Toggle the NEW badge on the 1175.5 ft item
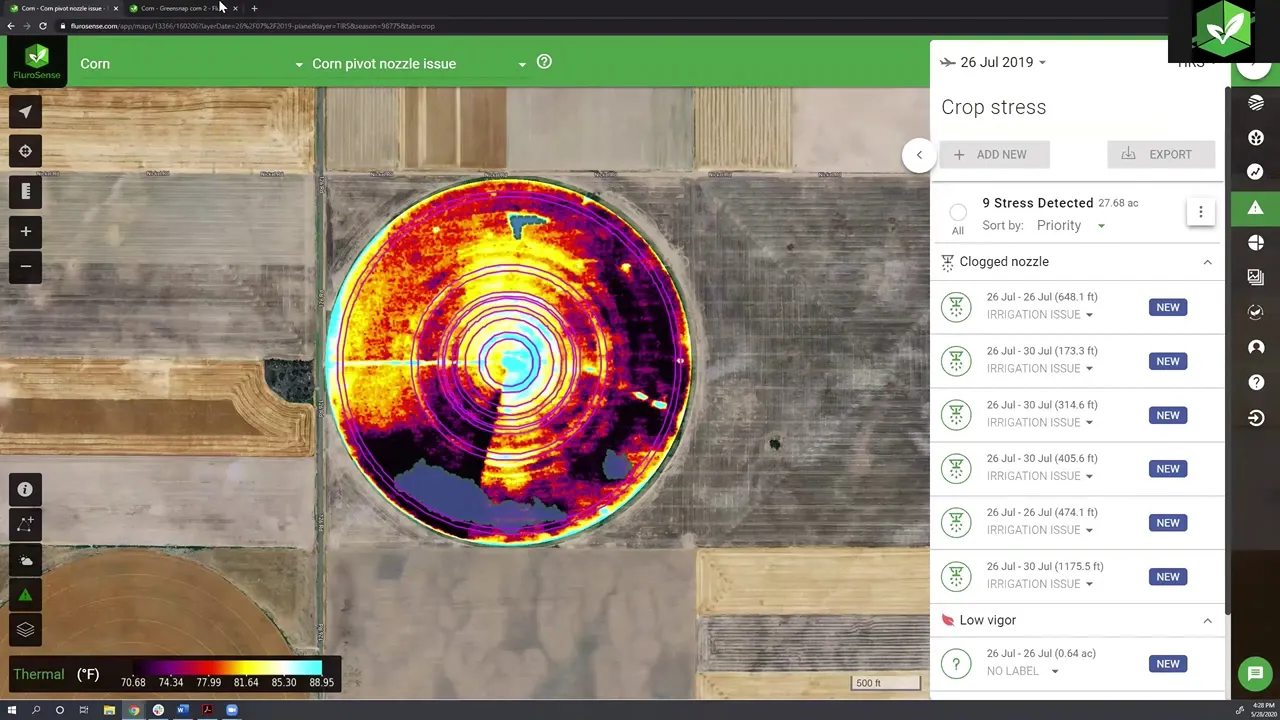 point(1168,577)
